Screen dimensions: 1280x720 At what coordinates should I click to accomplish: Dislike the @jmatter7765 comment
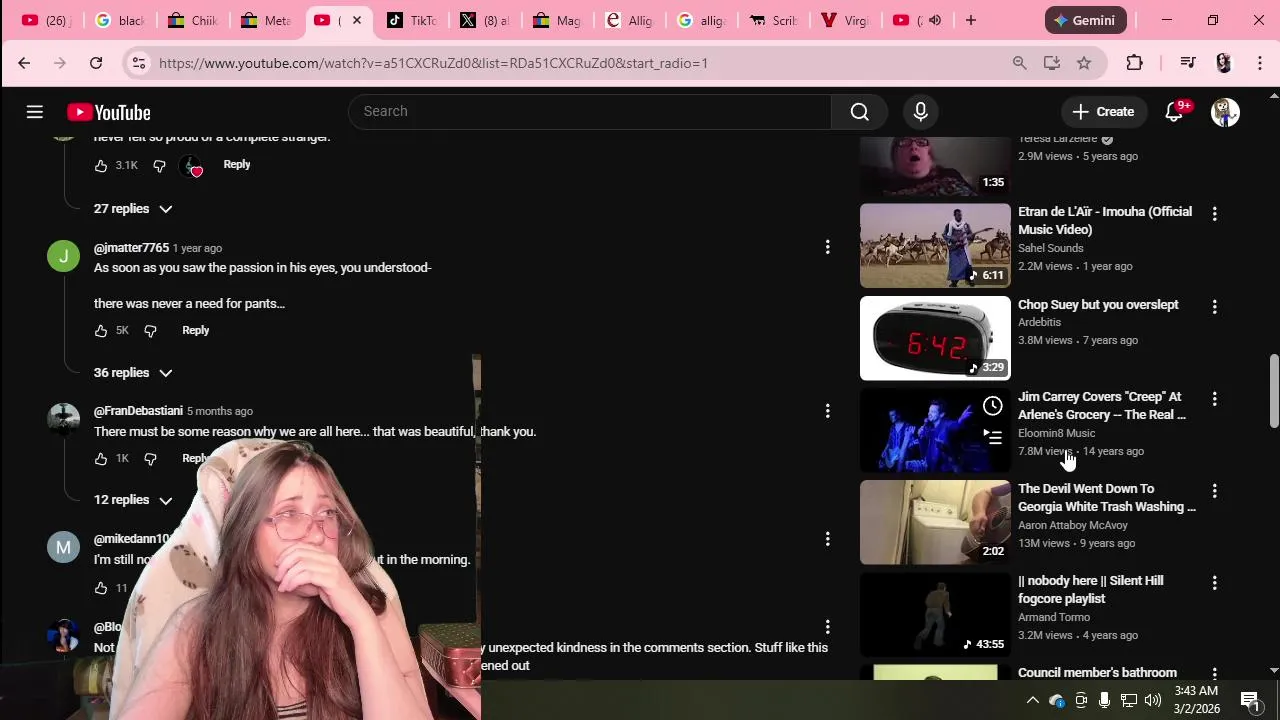coord(150,330)
